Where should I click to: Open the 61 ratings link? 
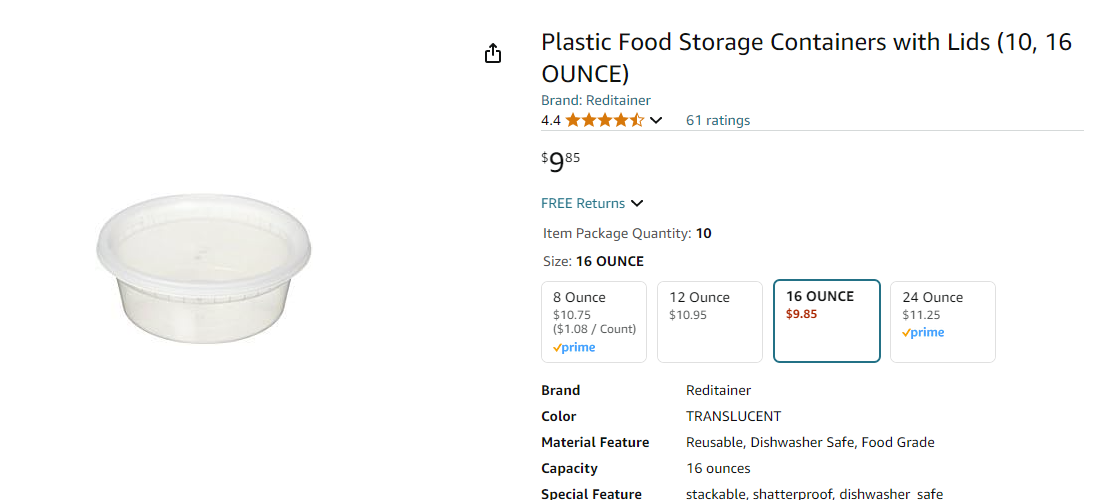click(x=718, y=121)
